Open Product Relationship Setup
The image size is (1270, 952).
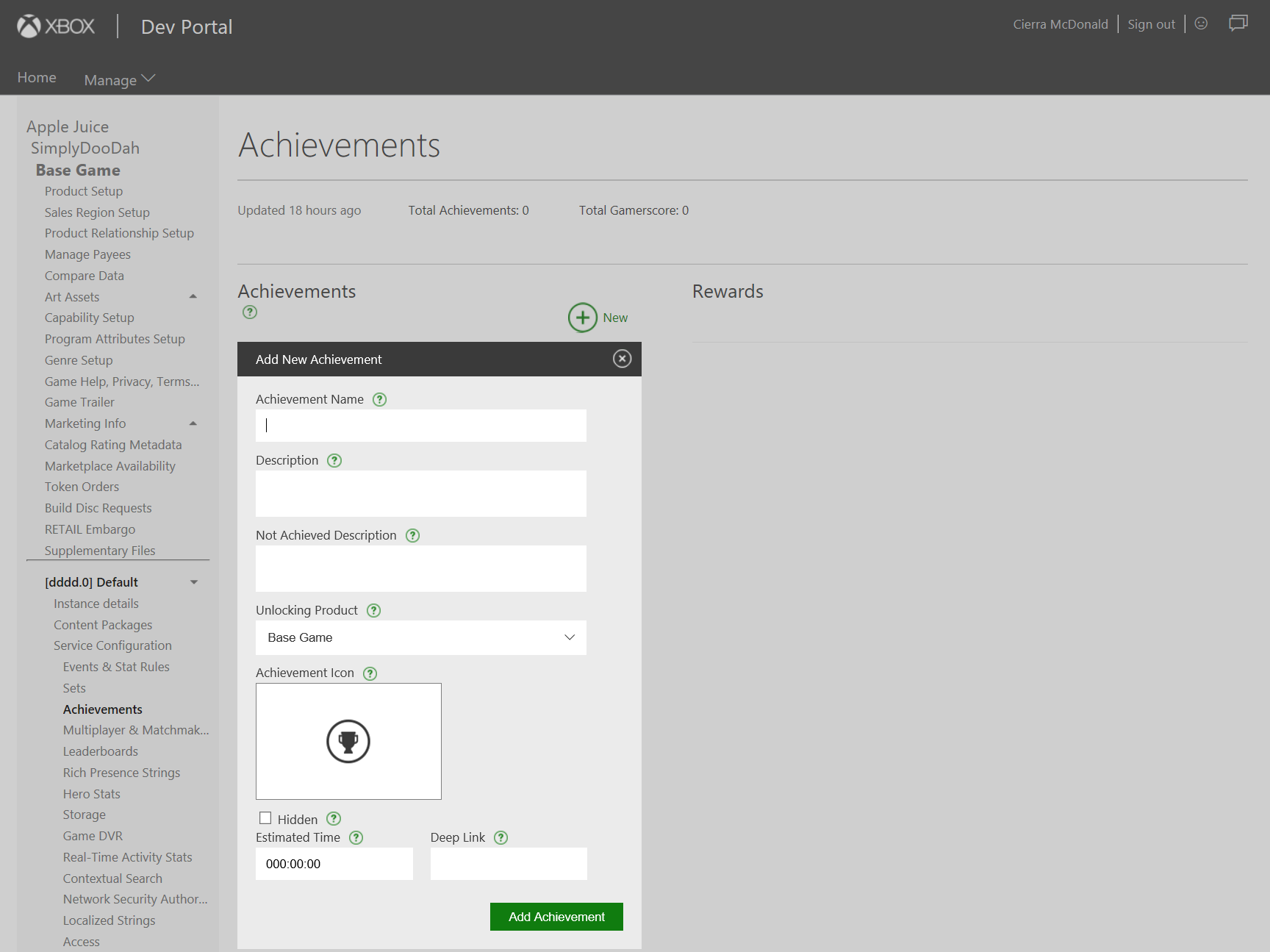click(x=119, y=233)
